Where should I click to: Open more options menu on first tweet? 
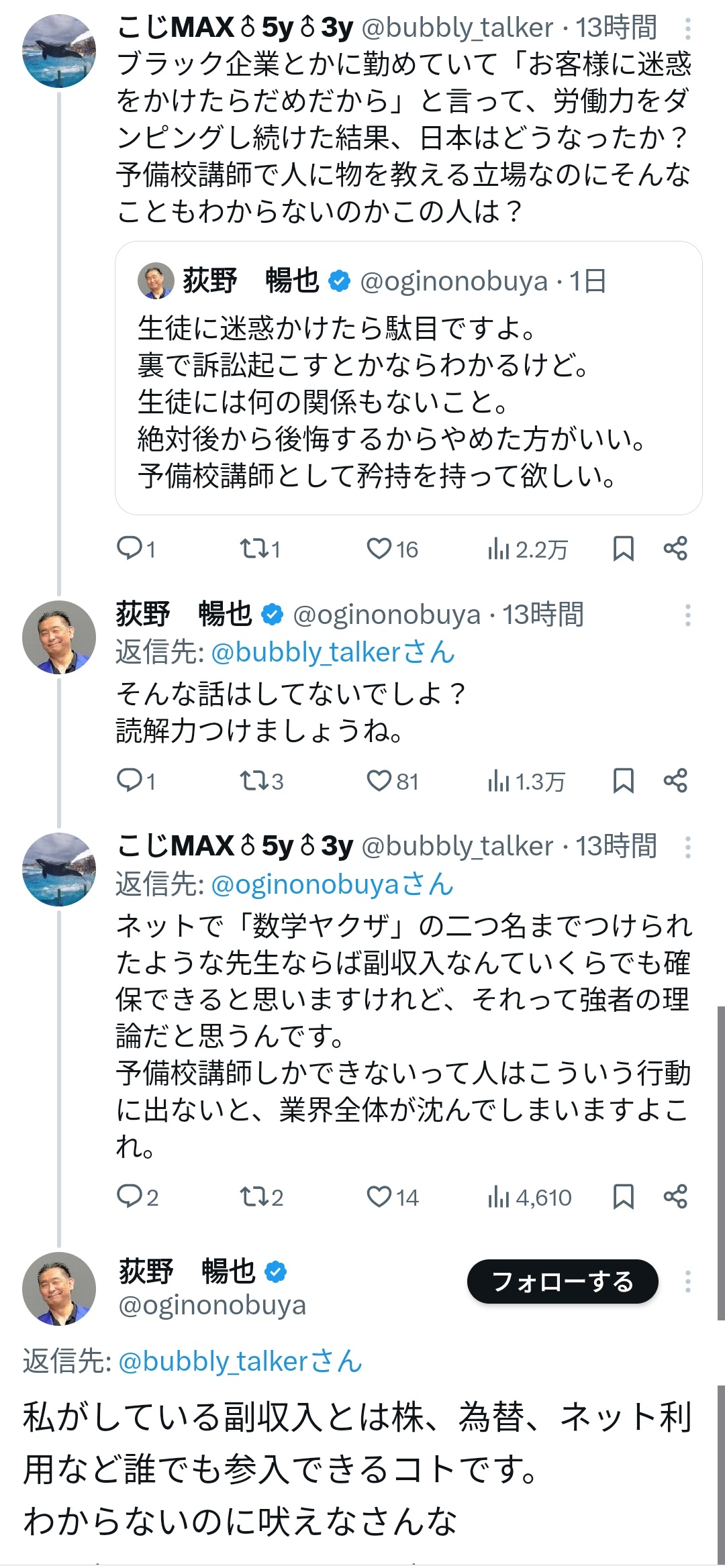coord(687,29)
